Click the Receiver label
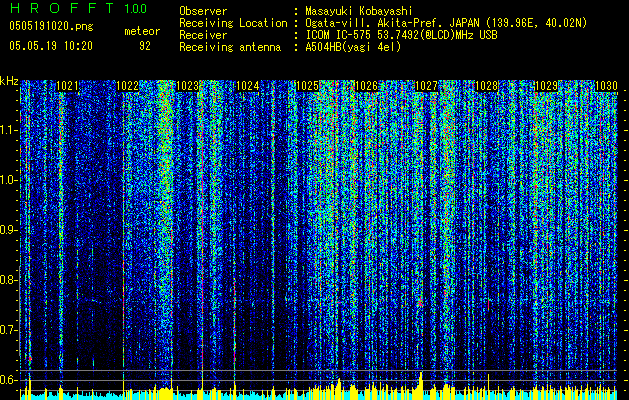The image size is (629, 400). (x=203, y=35)
